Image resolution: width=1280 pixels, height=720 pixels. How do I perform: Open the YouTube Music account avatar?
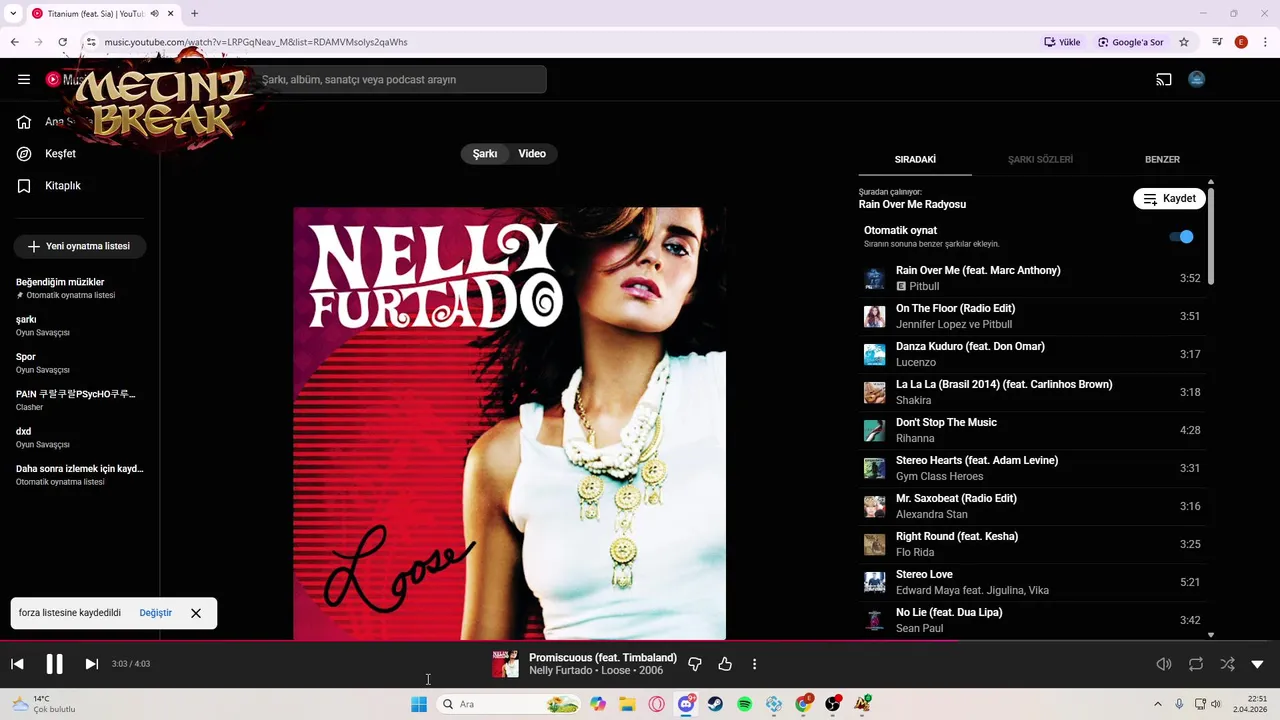(1197, 80)
